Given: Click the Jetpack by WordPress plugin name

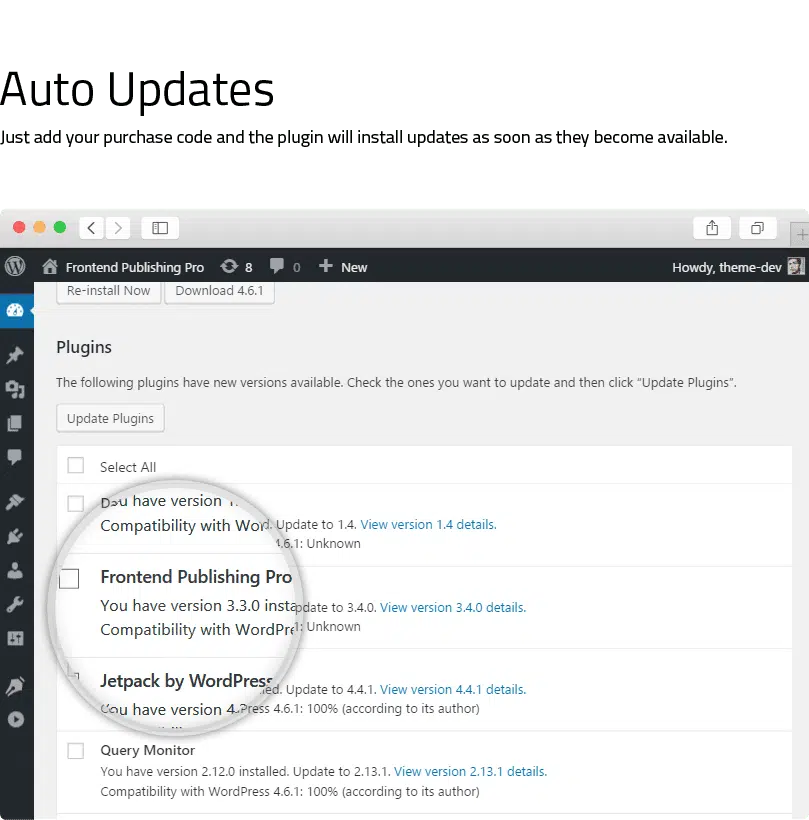Looking at the screenshot, I should pos(187,681).
